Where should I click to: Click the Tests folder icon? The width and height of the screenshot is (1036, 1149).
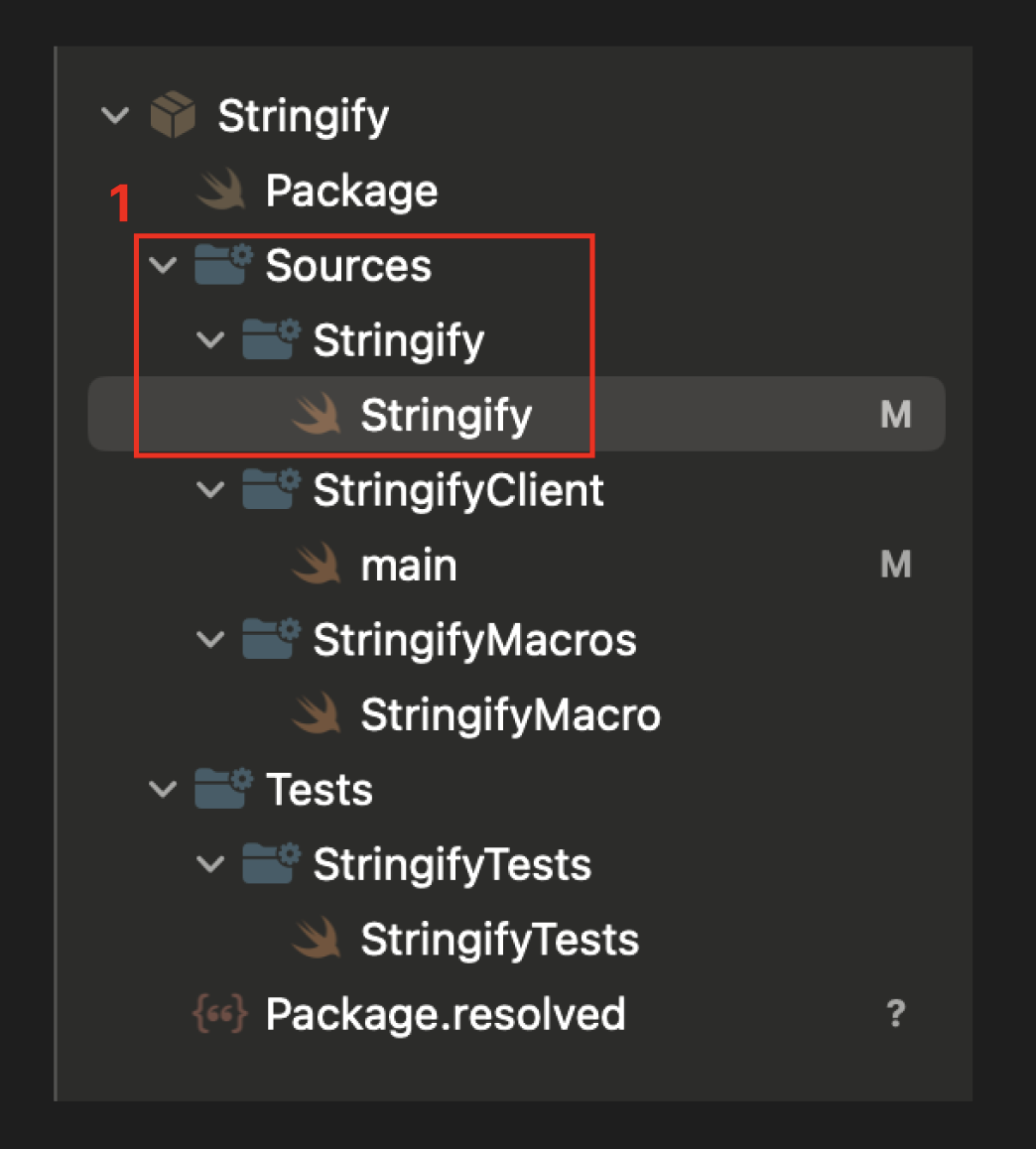(222, 790)
